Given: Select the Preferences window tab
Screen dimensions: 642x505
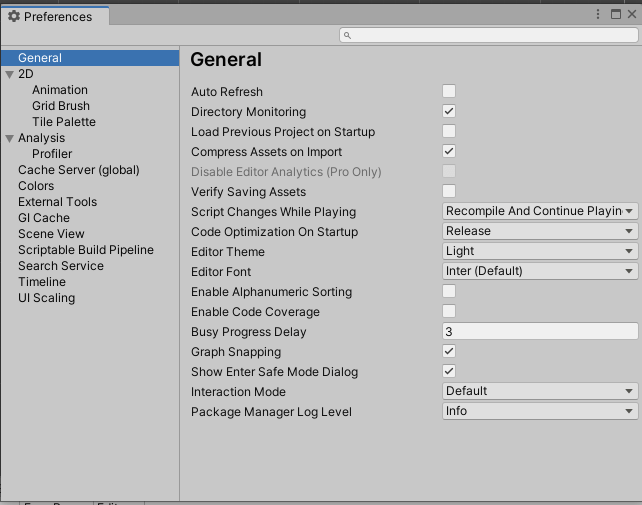Looking at the screenshot, I should pos(57,17).
